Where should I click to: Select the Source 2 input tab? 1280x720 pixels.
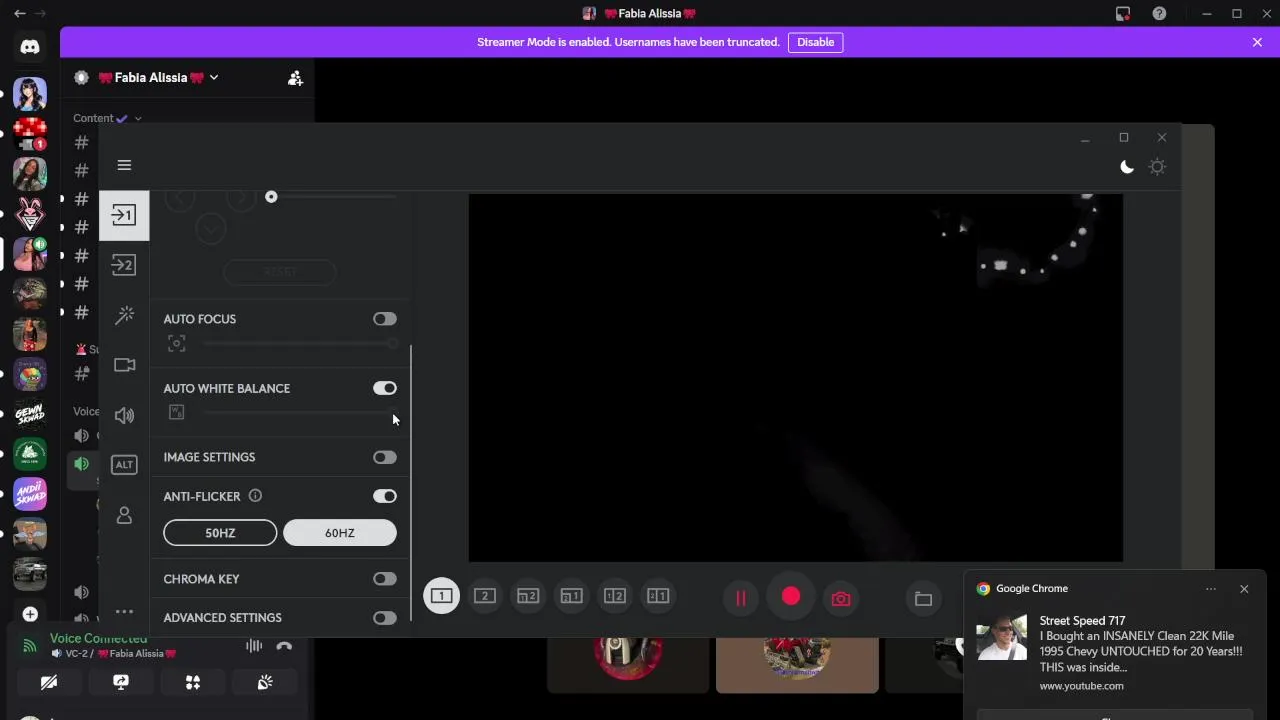(124, 265)
